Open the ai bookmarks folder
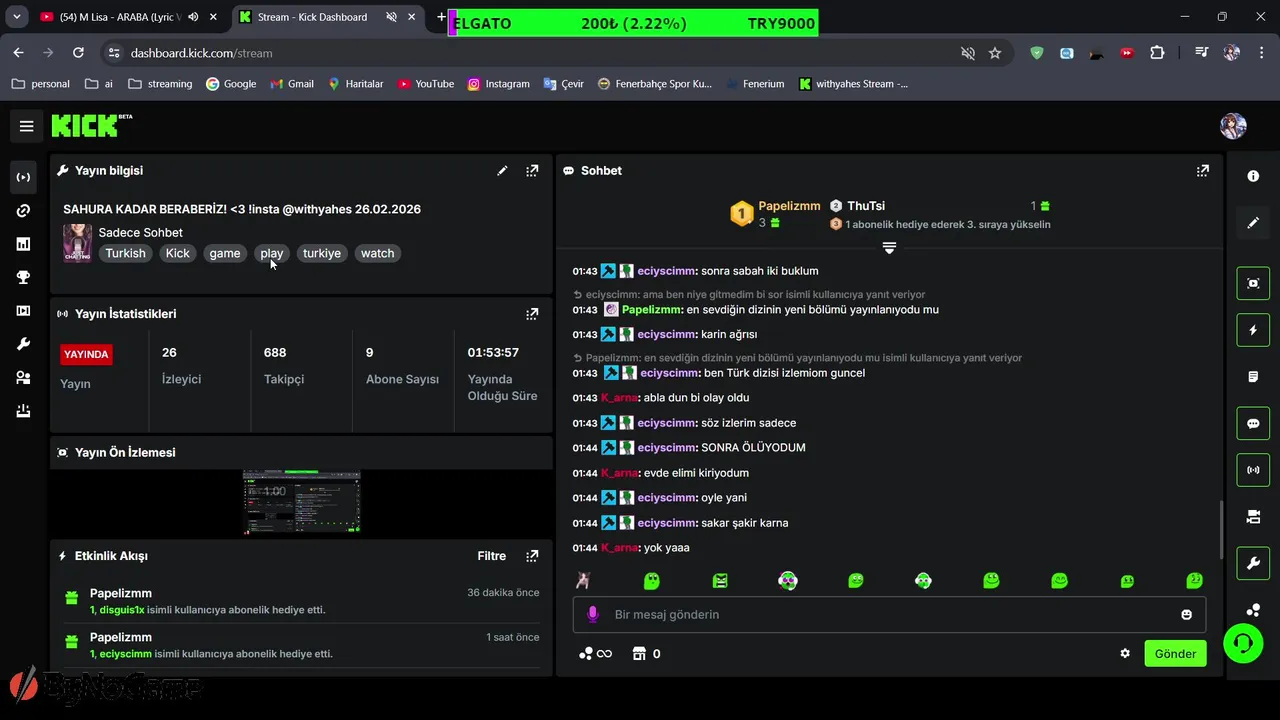 click(99, 84)
